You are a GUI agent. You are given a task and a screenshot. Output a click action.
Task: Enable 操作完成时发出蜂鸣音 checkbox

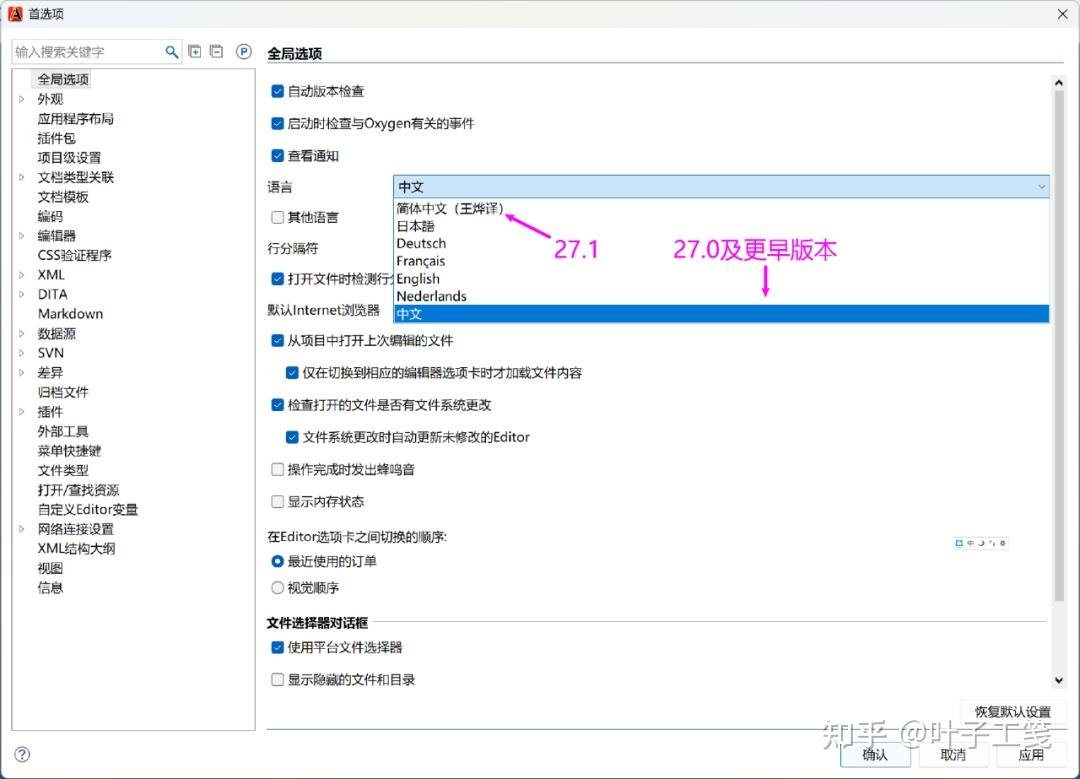tap(278, 470)
